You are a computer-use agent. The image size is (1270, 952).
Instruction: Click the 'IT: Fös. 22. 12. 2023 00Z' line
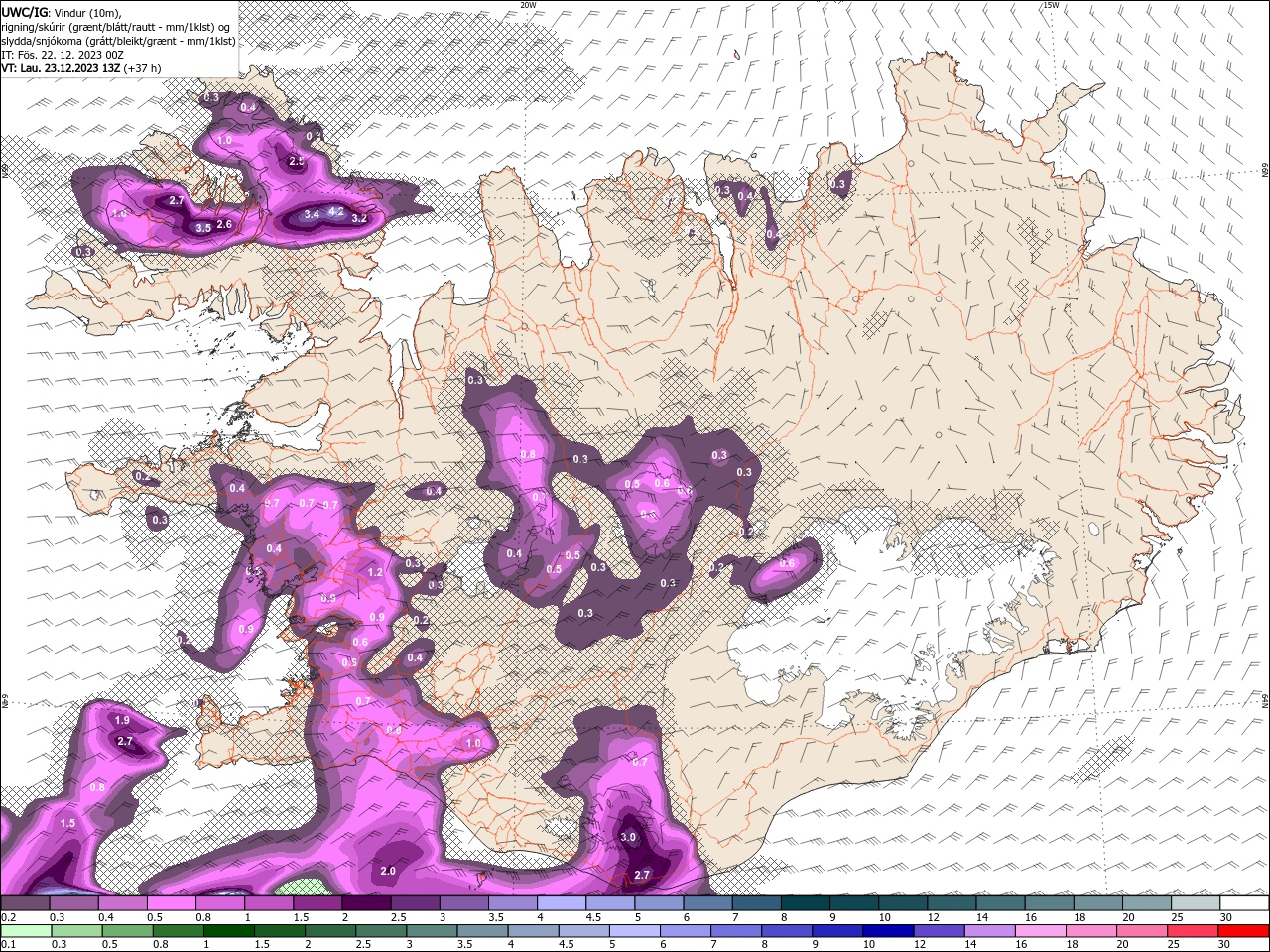63,55
